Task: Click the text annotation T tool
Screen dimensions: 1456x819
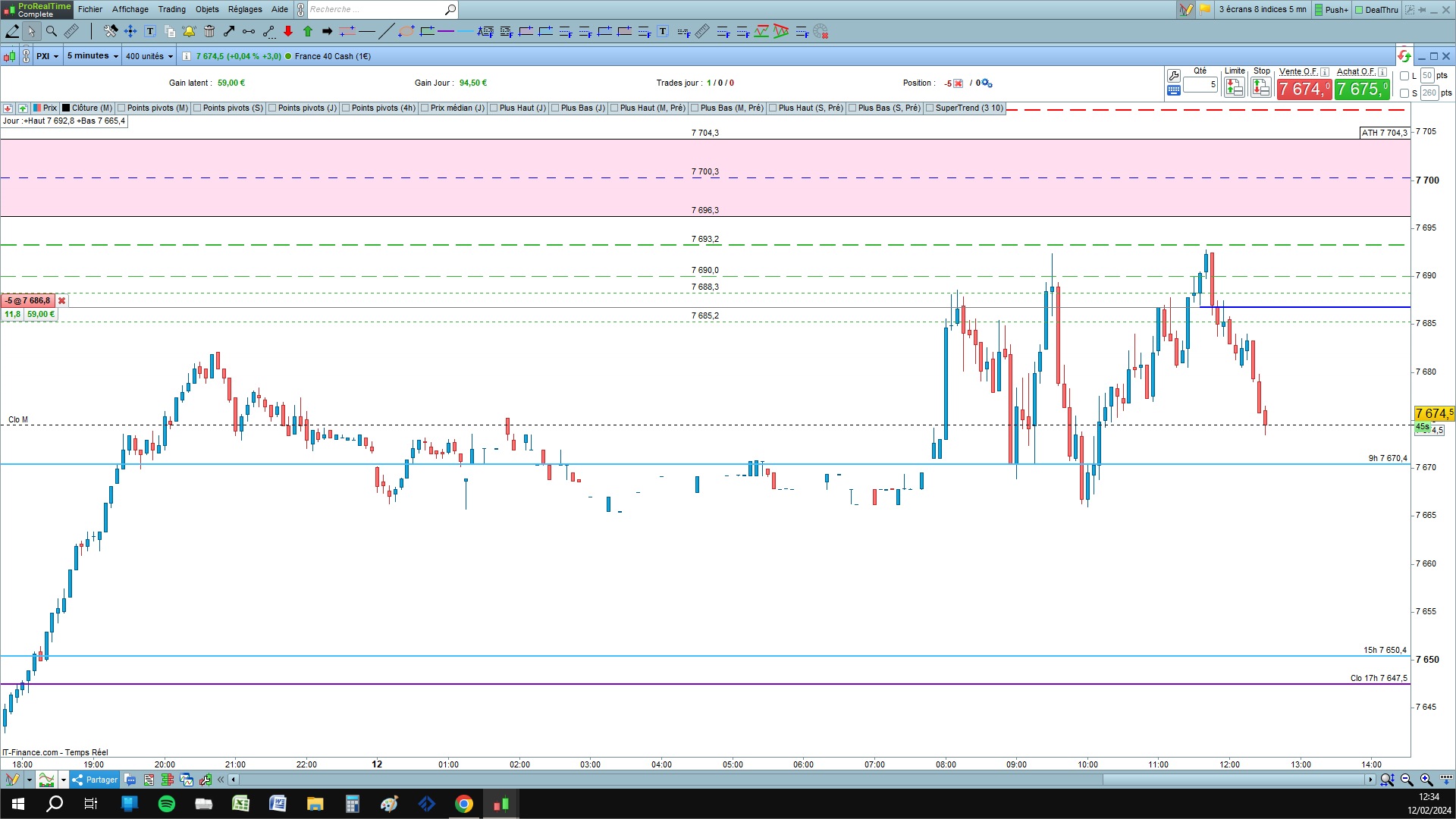Action: tap(150, 31)
